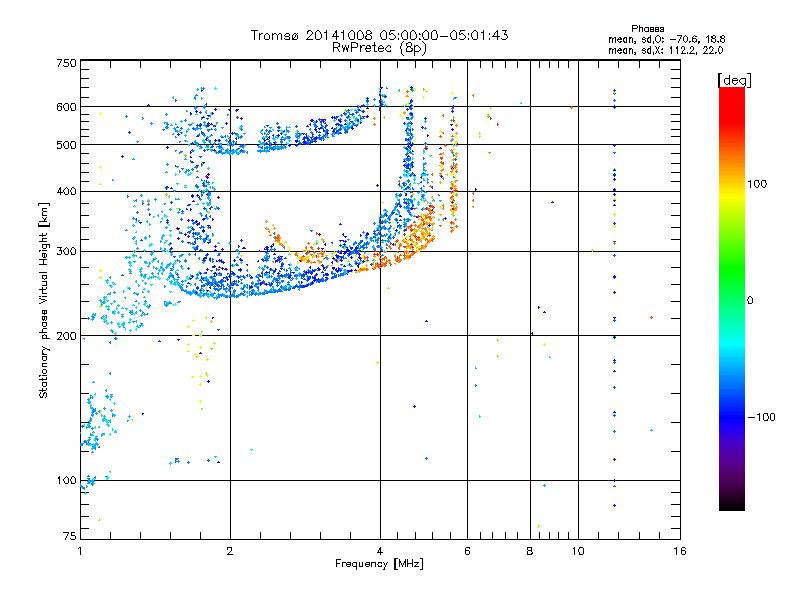Click the '[deg]' colorbar unit label
The height and width of the screenshot is (600, 800).
pos(734,80)
